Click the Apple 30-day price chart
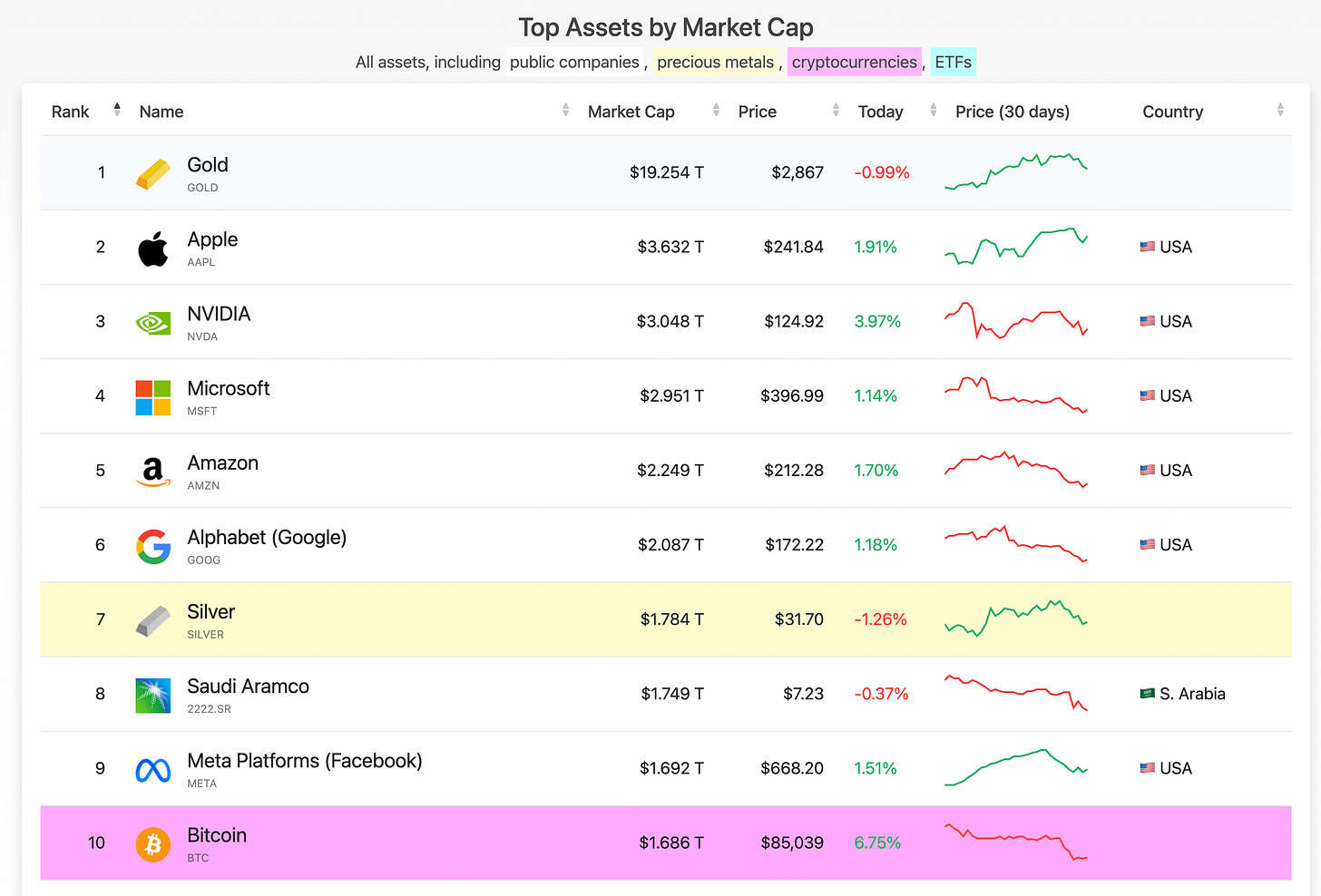The height and width of the screenshot is (896, 1321). coord(1016,246)
